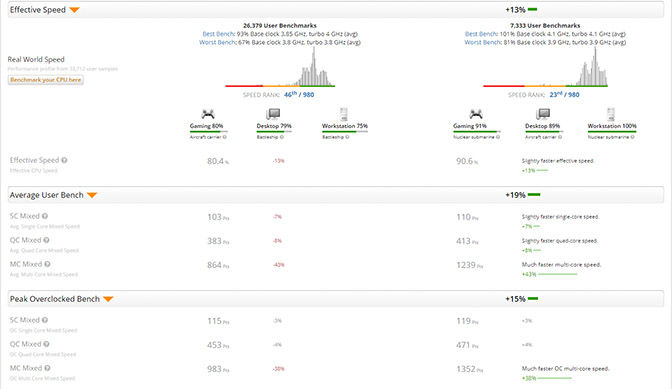
Task: Click the Workstation 75% tower icon
Action: click(x=343, y=114)
